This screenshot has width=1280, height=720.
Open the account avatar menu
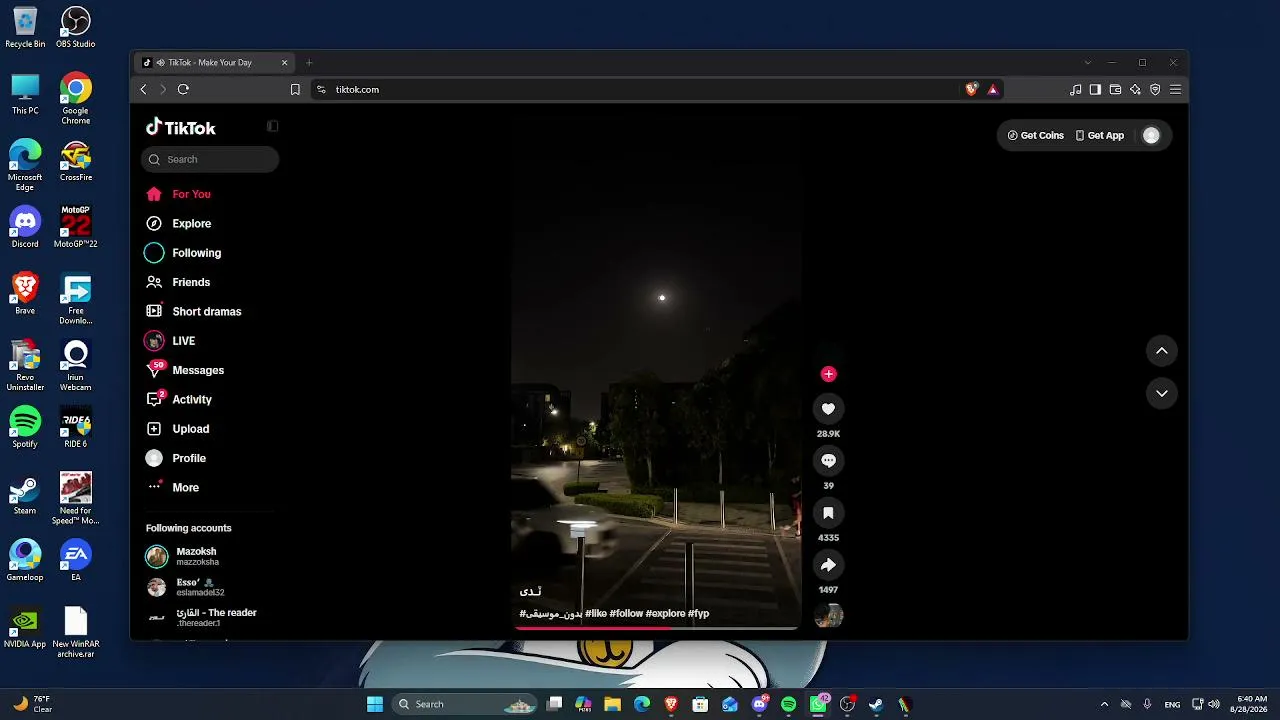[1151, 135]
